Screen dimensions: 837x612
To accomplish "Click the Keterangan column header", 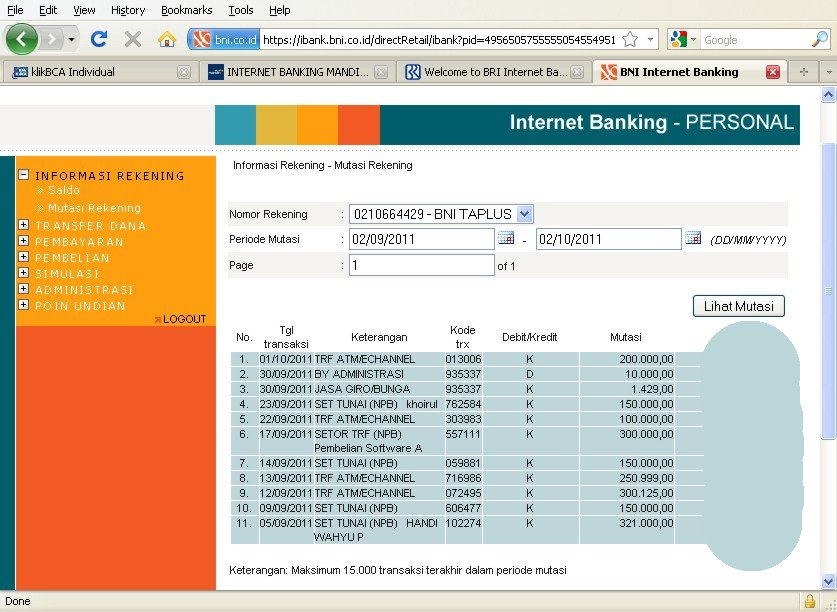I will (379, 338).
